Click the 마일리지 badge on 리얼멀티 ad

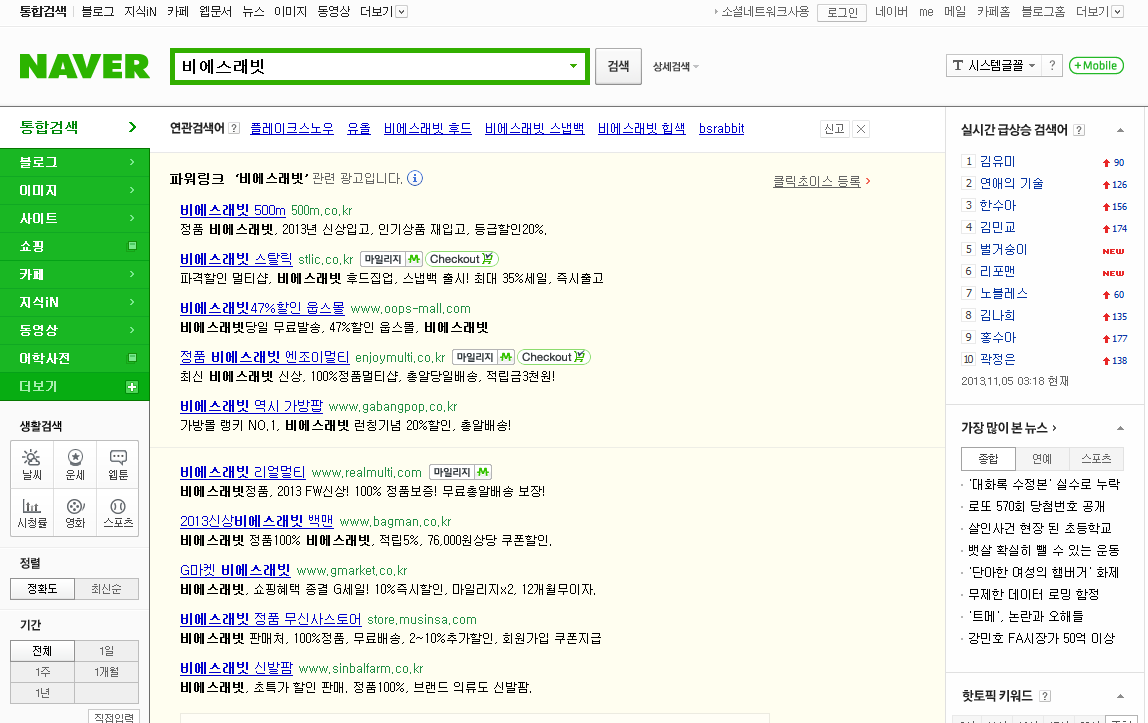tap(461, 472)
